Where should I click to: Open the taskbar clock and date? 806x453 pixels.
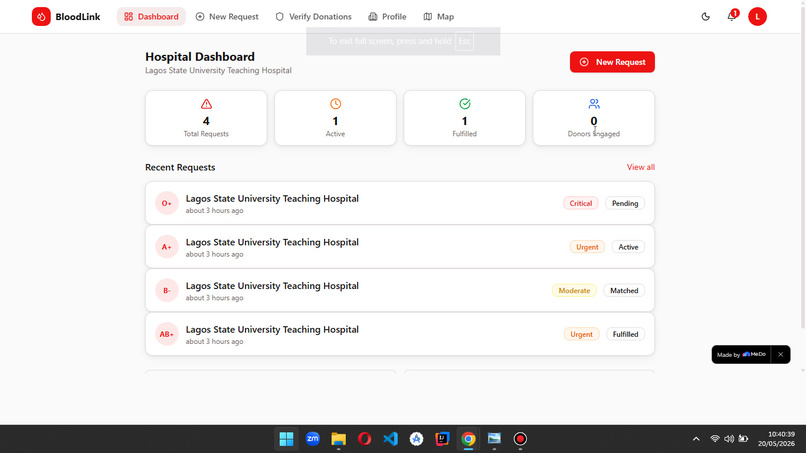click(x=776, y=439)
